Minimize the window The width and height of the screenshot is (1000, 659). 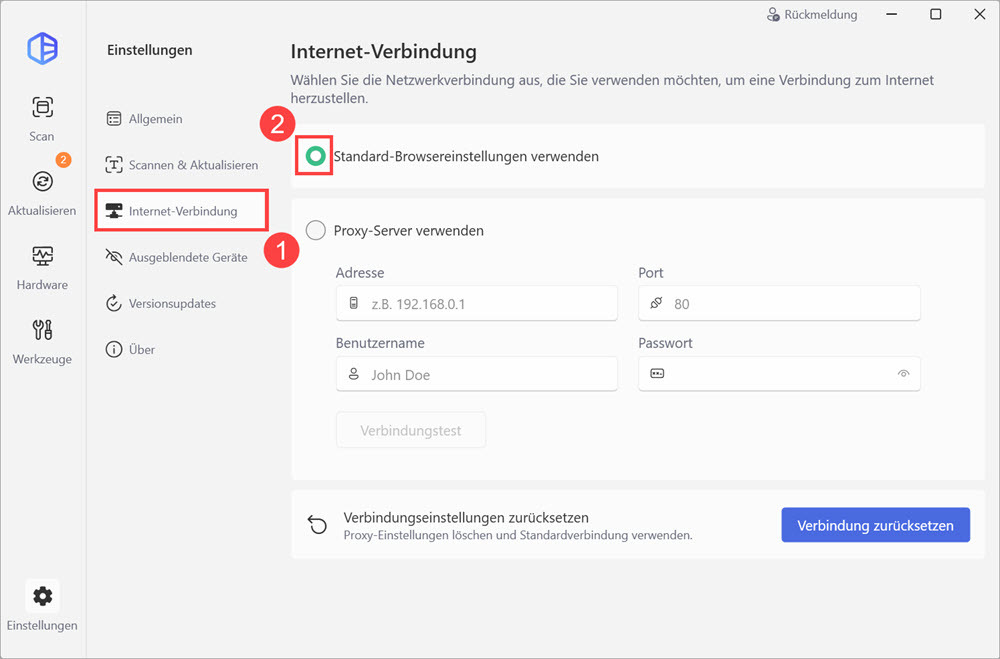(892, 14)
